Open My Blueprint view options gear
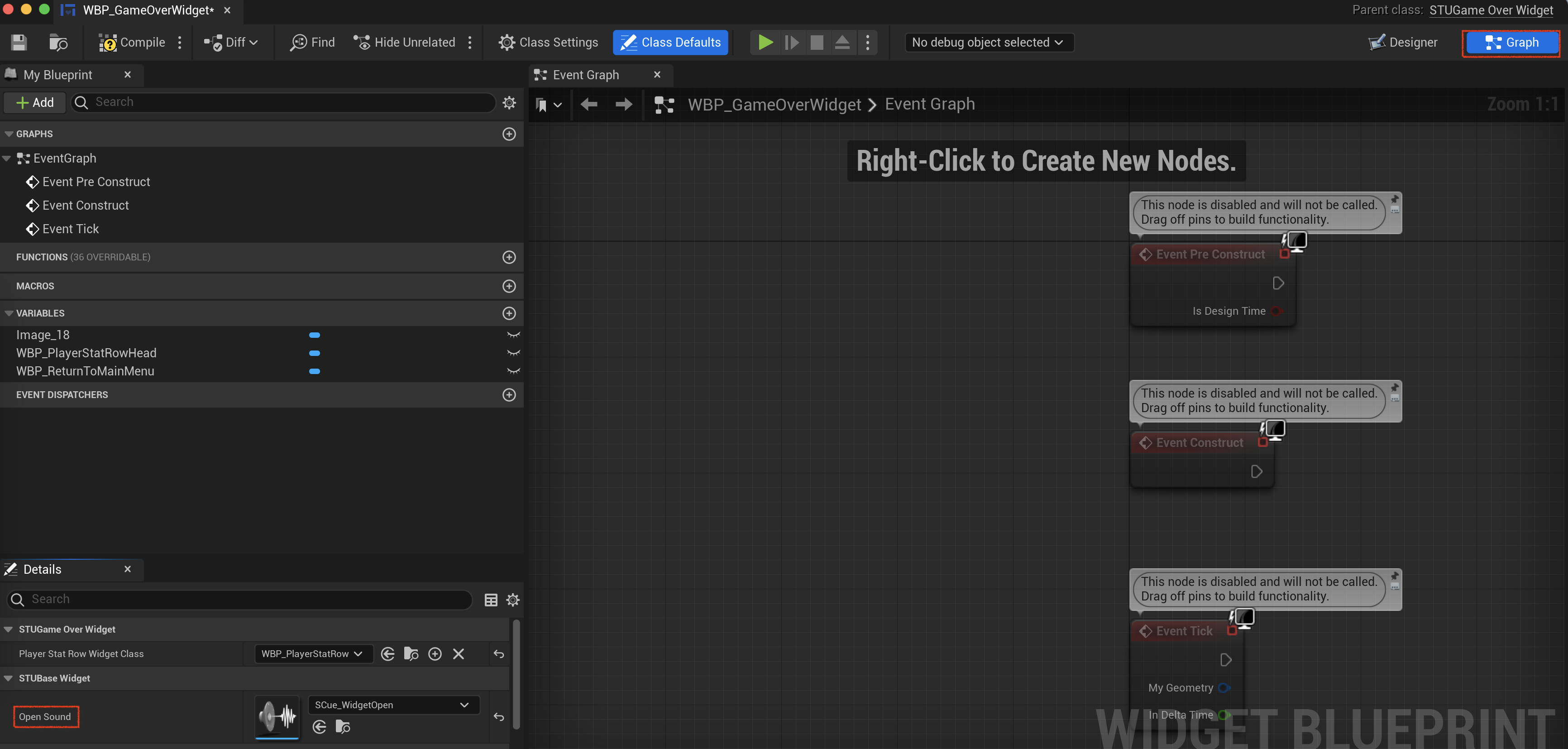Viewport: 1568px width, 749px height. tap(510, 102)
